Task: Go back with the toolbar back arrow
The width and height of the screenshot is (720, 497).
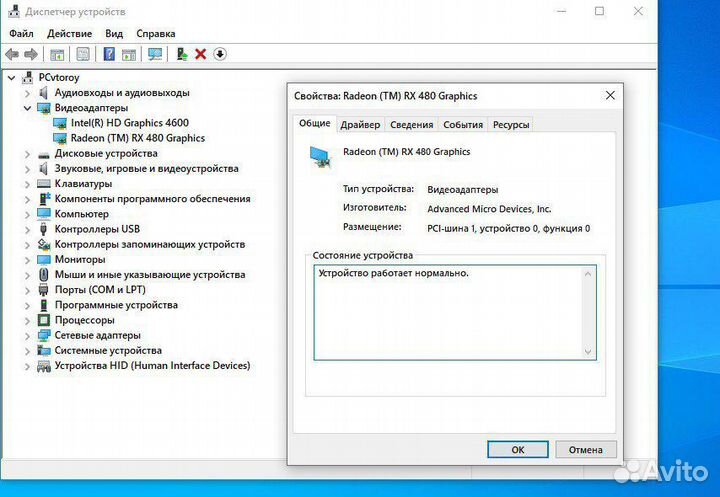Action: [x=12, y=55]
